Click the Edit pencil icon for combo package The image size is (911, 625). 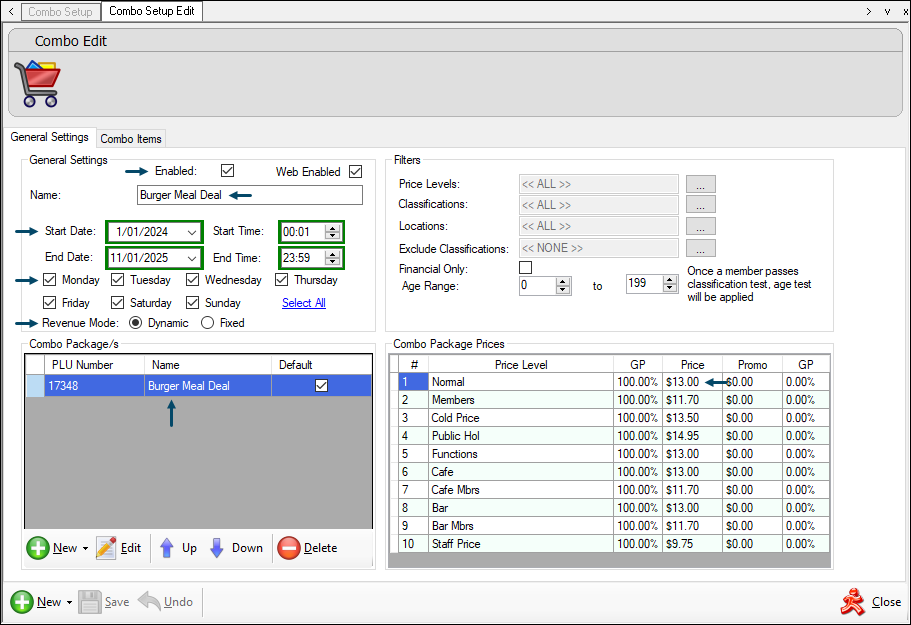coord(107,548)
